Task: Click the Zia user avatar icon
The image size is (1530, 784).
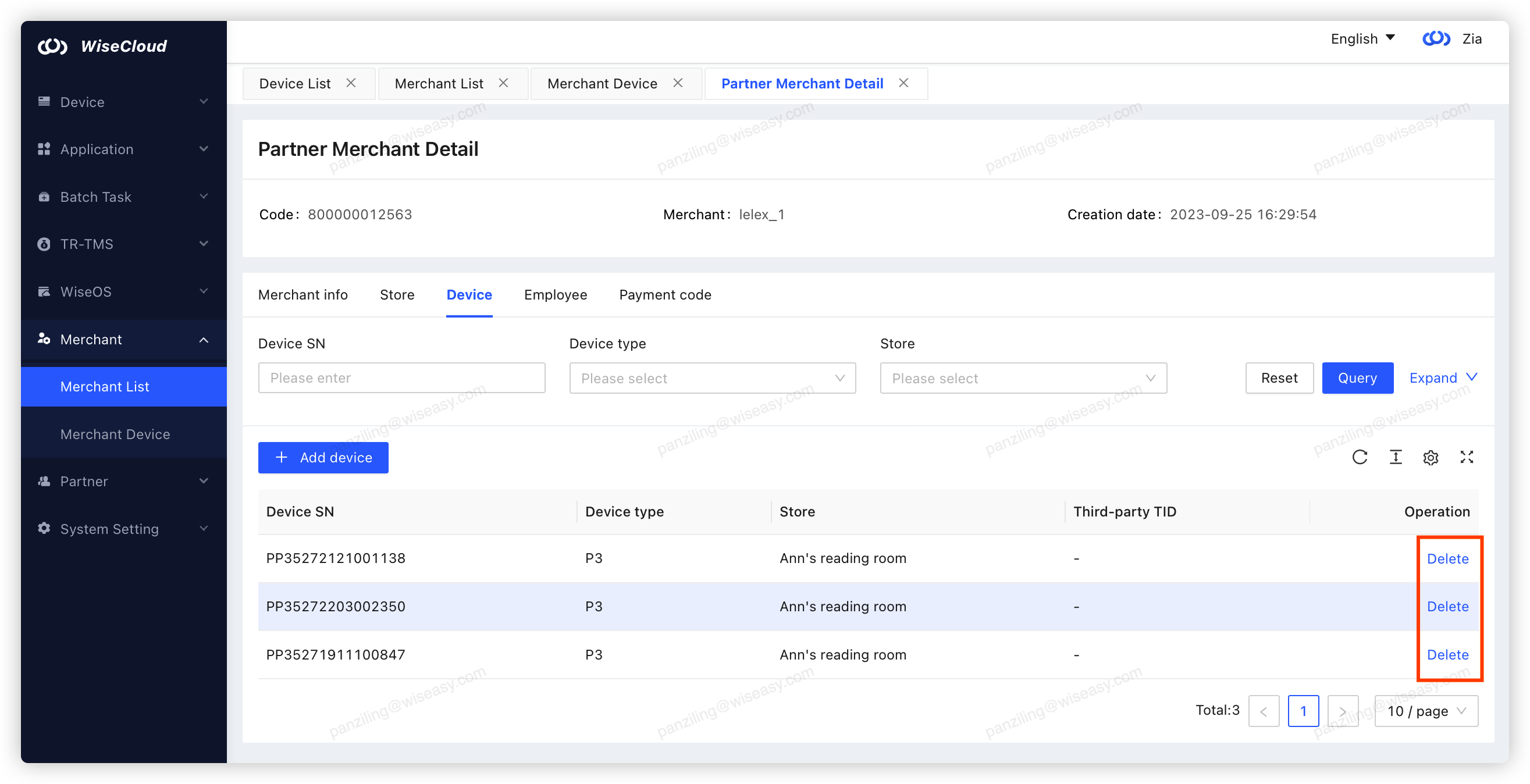Action: (1436, 39)
